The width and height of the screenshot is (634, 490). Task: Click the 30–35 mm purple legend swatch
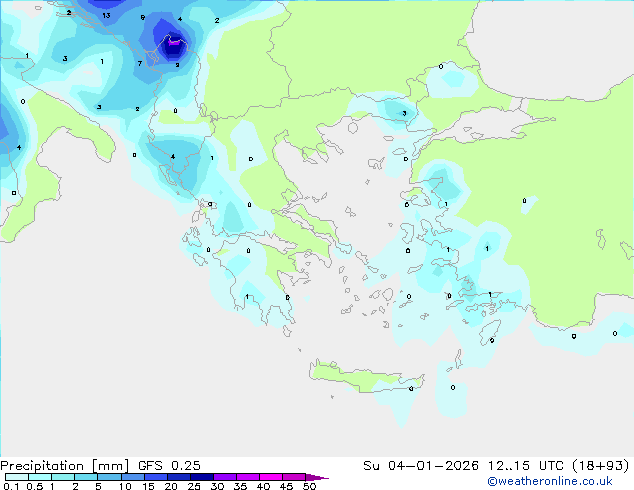pyautogui.click(x=224, y=477)
